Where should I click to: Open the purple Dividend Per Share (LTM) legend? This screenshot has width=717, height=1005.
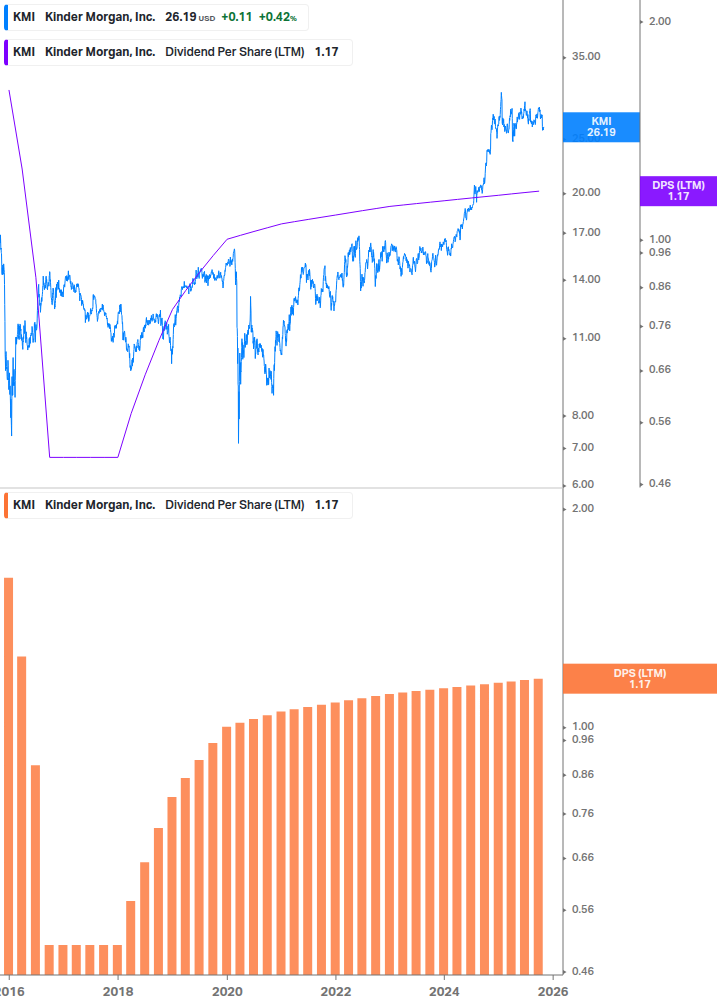[177, 53]
